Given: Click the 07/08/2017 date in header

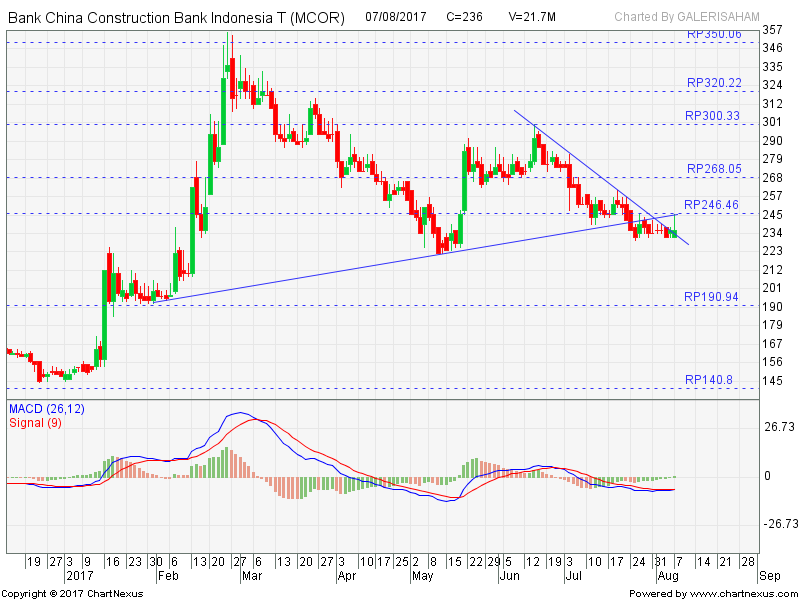Looking at the screenshot, I should click(x=398, y=17).
